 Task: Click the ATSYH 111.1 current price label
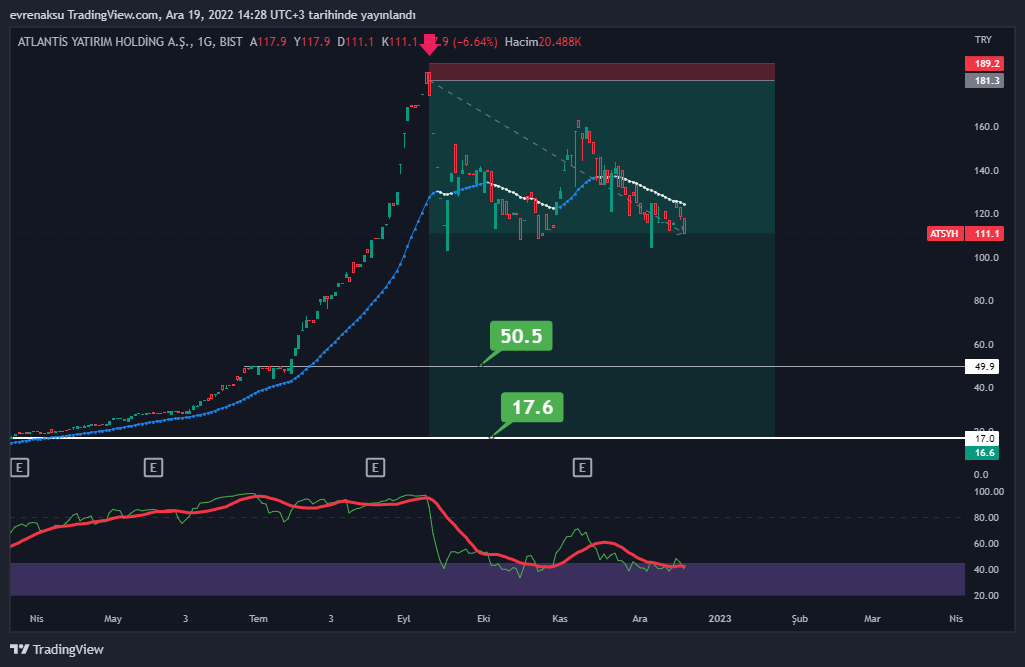tap(965, 233)
